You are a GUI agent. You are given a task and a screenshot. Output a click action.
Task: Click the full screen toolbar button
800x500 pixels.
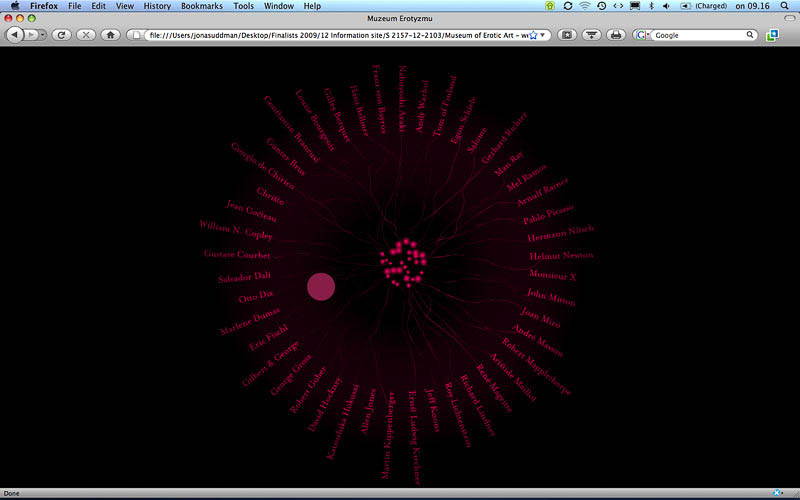[567, 35]
